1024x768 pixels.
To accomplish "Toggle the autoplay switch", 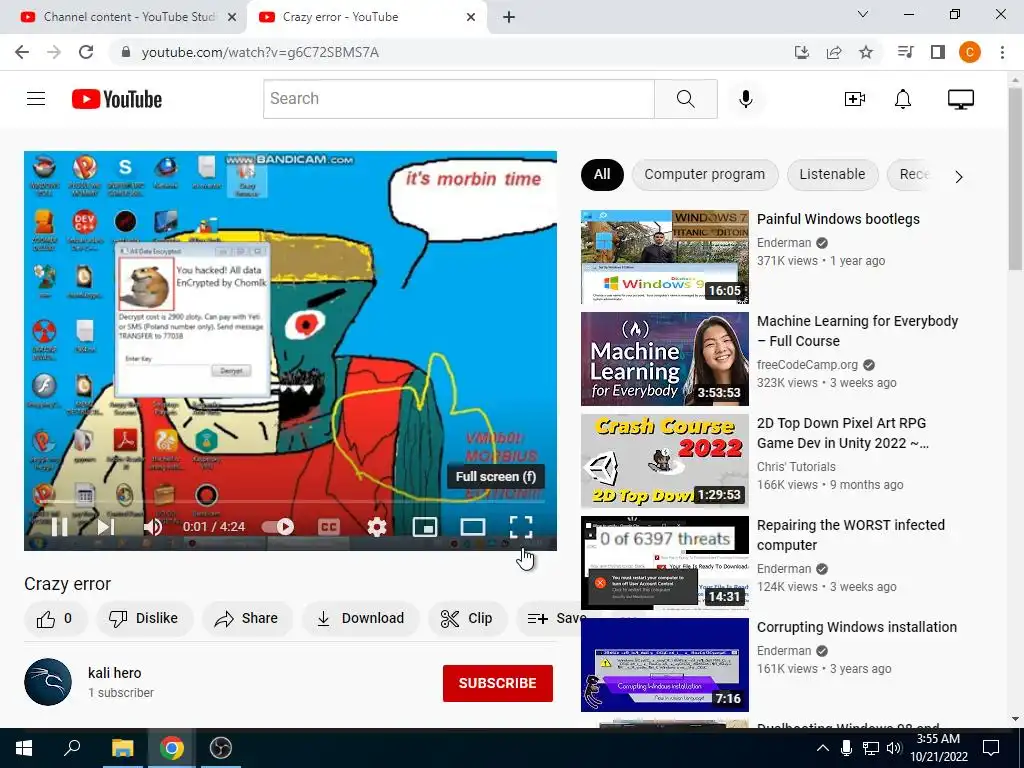I will (x=278, y=526).
